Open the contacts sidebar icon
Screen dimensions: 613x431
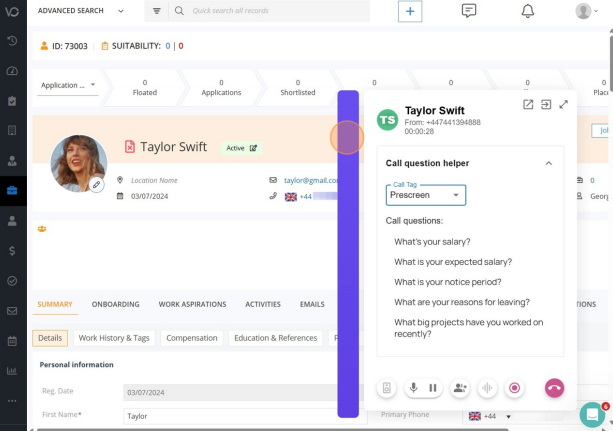click(x=12, y=161)
